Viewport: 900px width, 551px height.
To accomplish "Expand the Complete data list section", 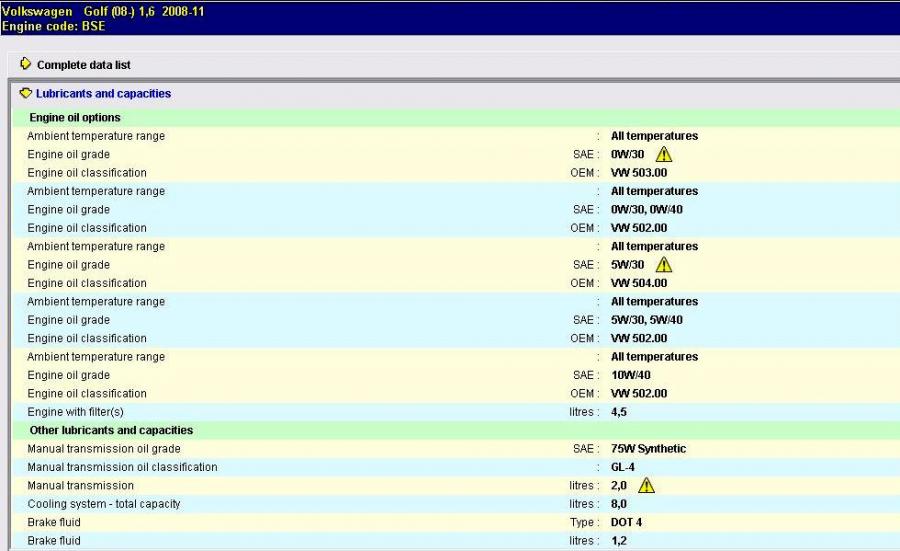I will pyautogui.click(x=84, y=65).
